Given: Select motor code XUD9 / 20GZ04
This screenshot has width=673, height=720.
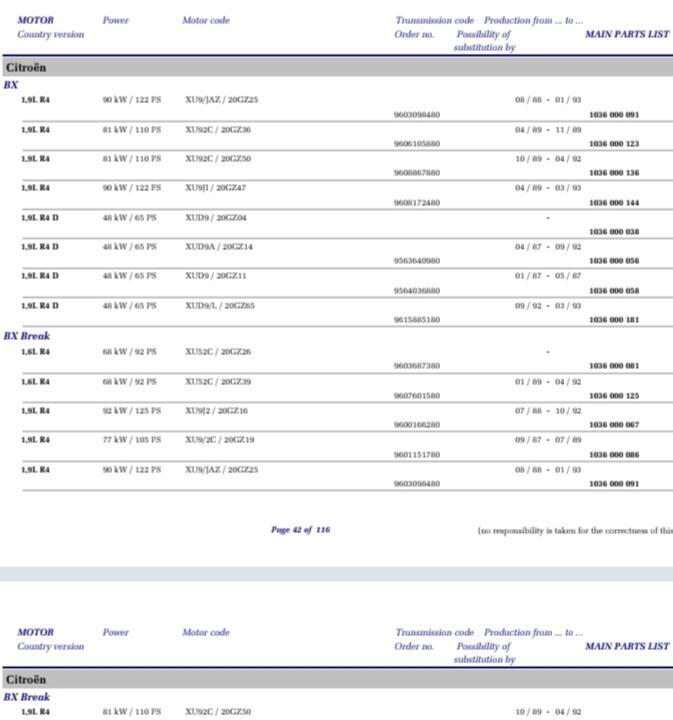Looking at the screenshot, I should pos(216,217).
